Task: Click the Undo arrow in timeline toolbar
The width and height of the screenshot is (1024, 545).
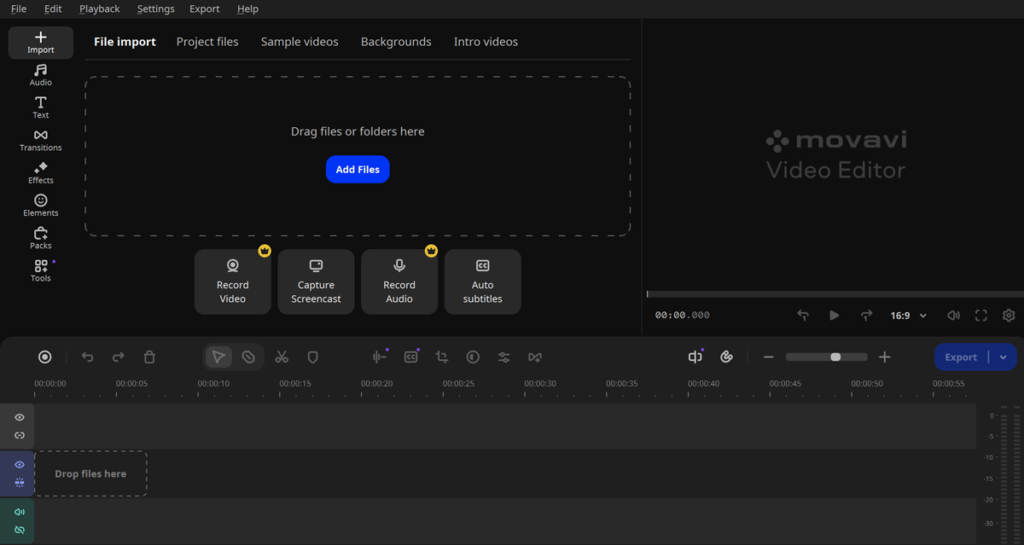Action: click(x=88, y=357)
